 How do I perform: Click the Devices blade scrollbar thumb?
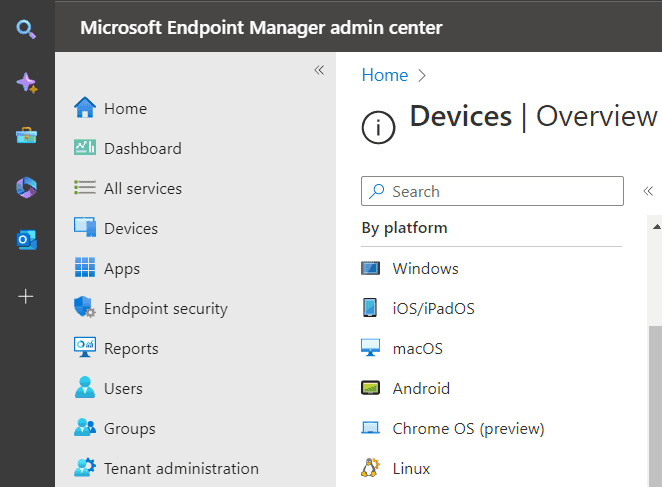(x=655, y=406)
